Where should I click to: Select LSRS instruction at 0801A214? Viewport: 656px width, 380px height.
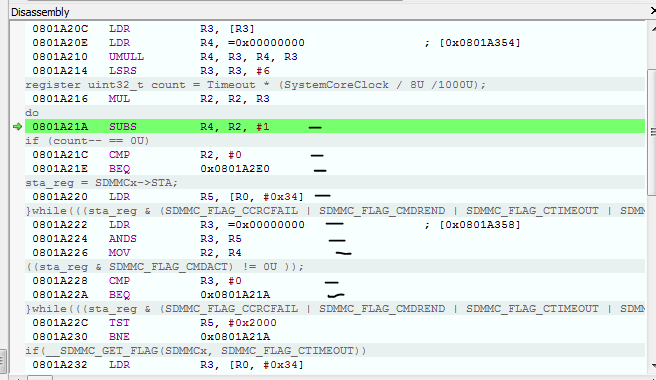(x=335, y=71)
